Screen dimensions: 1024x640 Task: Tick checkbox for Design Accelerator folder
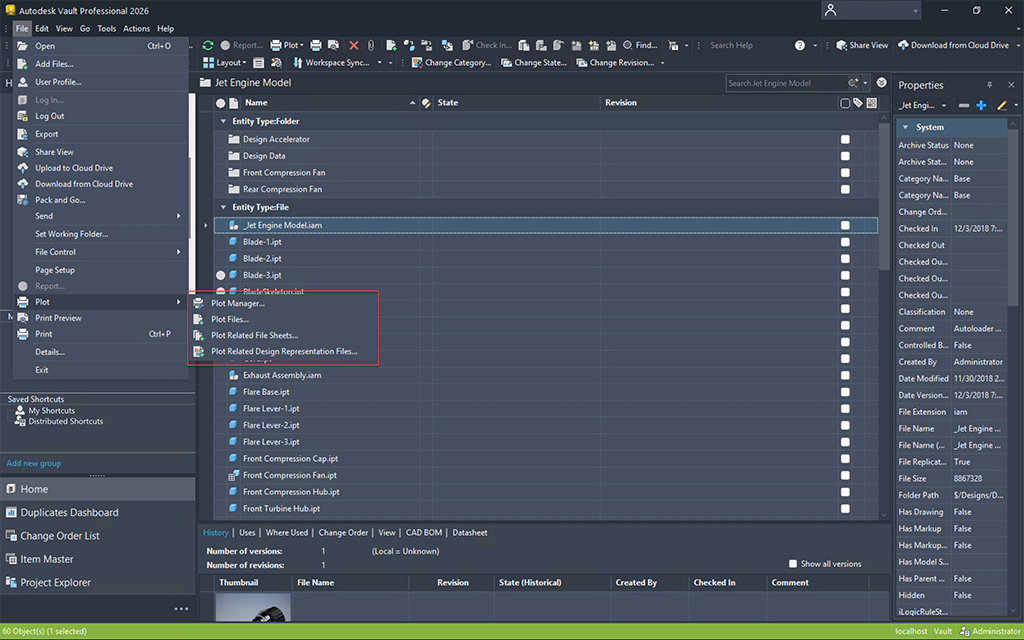tap(845, 139)
